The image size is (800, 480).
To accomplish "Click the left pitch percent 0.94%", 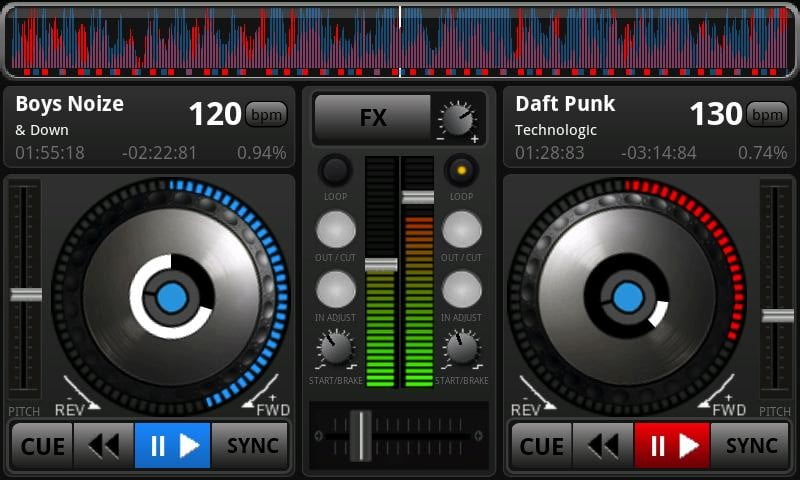I will (x=262, y=153).
